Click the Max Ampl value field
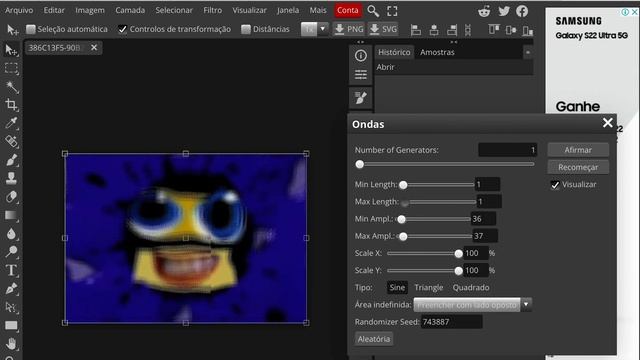Image resolution: width=640 pixels, height=360 pixels. [x=485, y=236]
